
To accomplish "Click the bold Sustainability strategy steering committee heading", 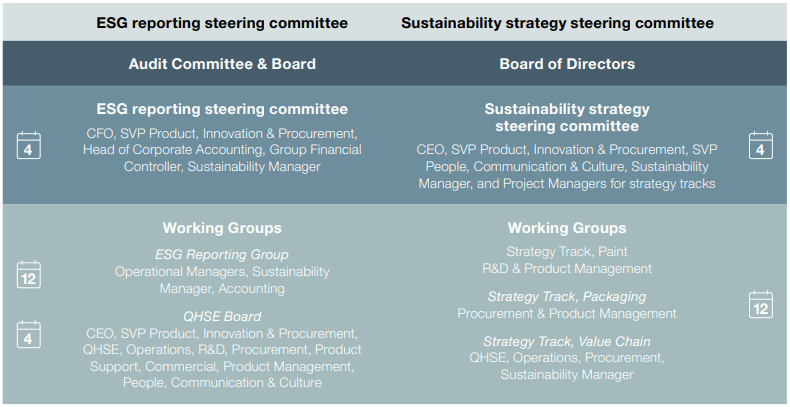I will [567, 118].
